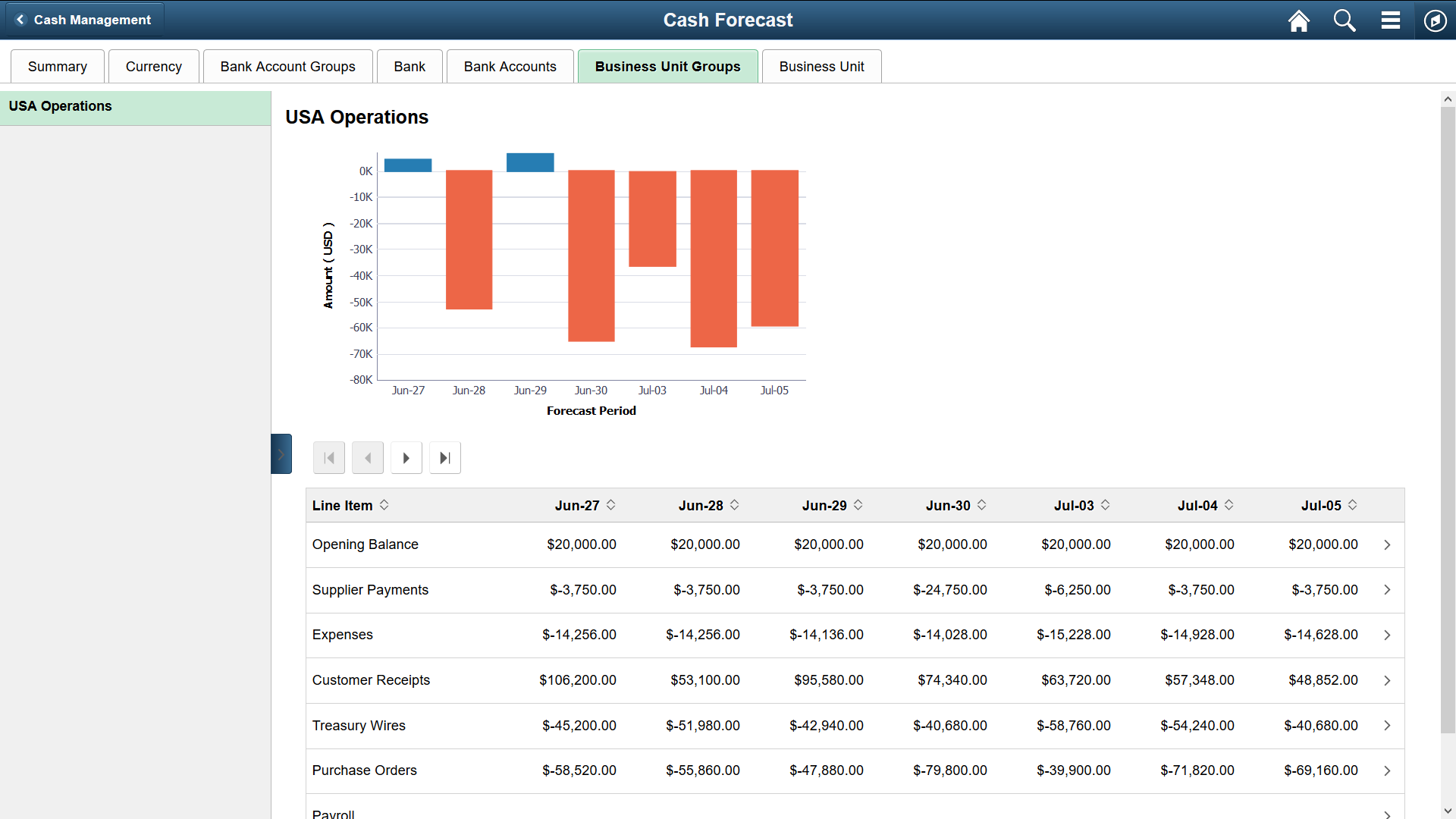This screenshot has height=819, width=1456.
Task: Go to next forecast period page
Action: tap(406, 458)
